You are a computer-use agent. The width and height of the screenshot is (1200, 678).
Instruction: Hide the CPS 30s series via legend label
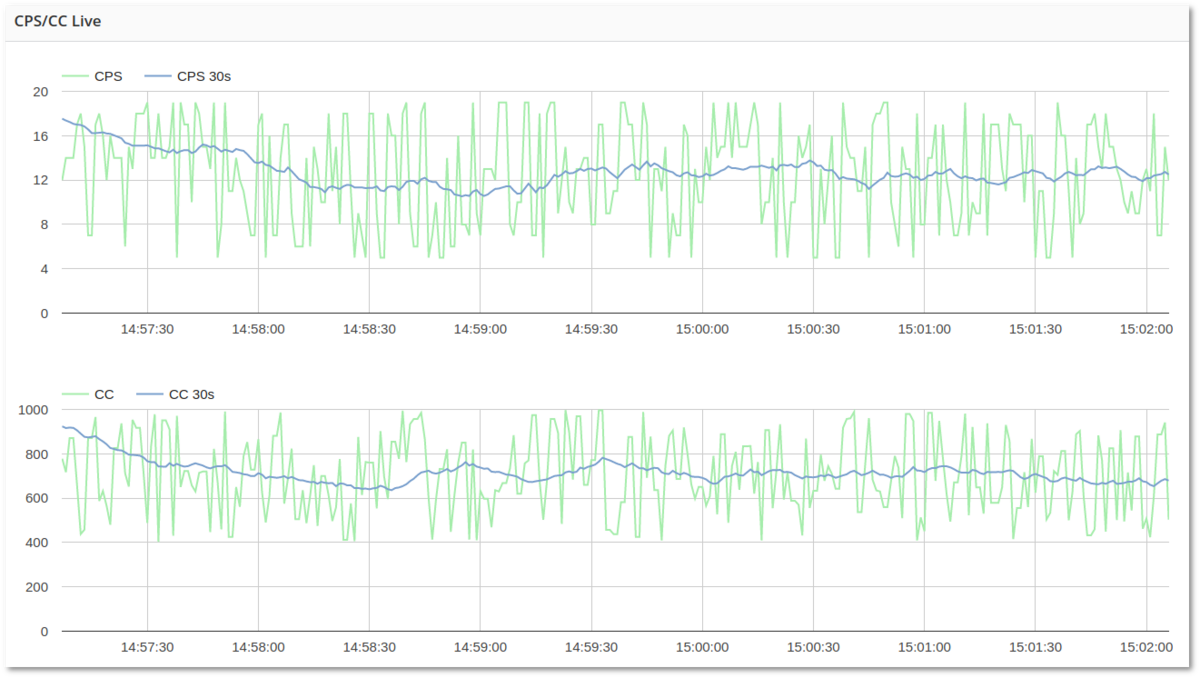pyautogui.click(x=204, y=76)
